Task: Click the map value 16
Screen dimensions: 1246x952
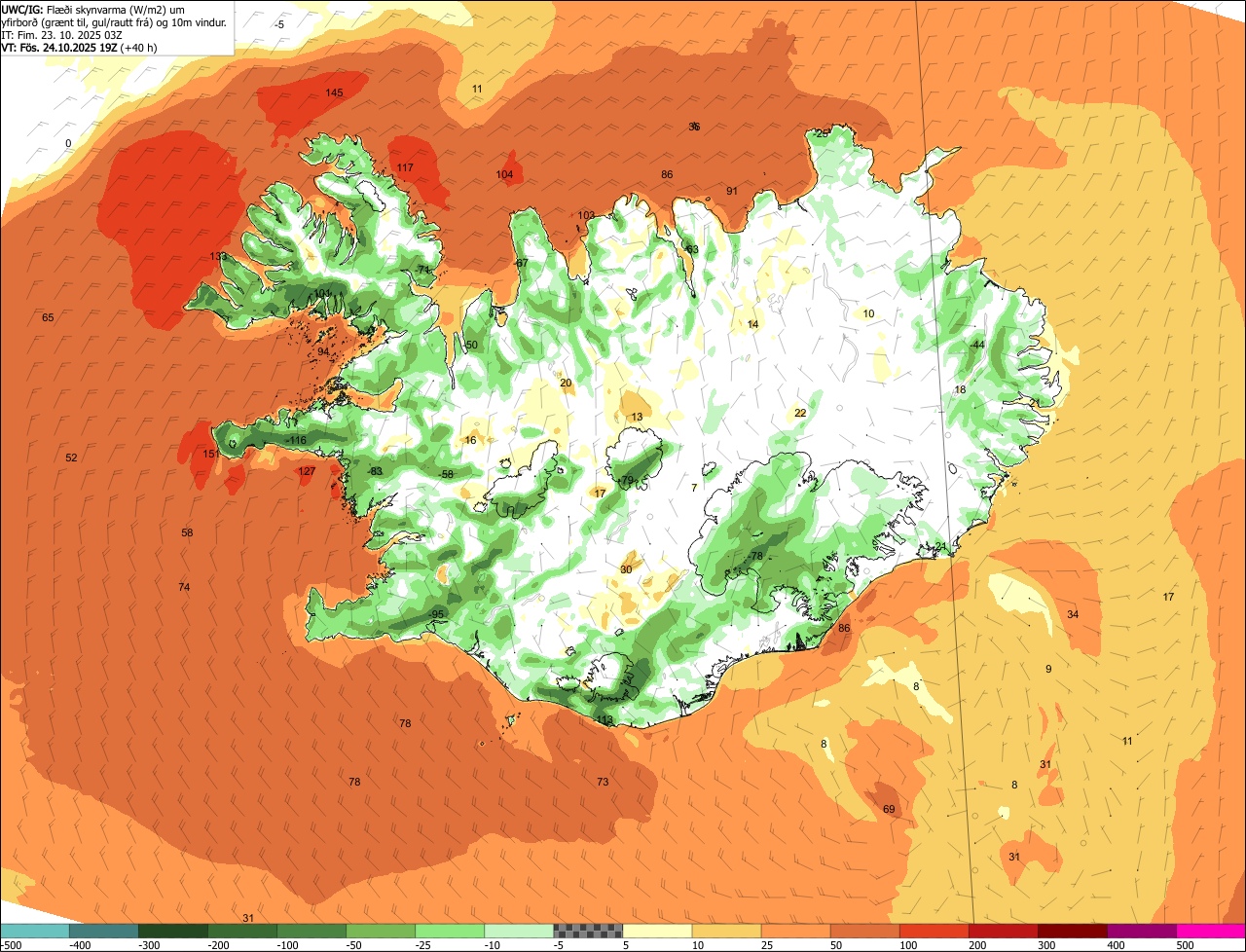Action: 470,441
